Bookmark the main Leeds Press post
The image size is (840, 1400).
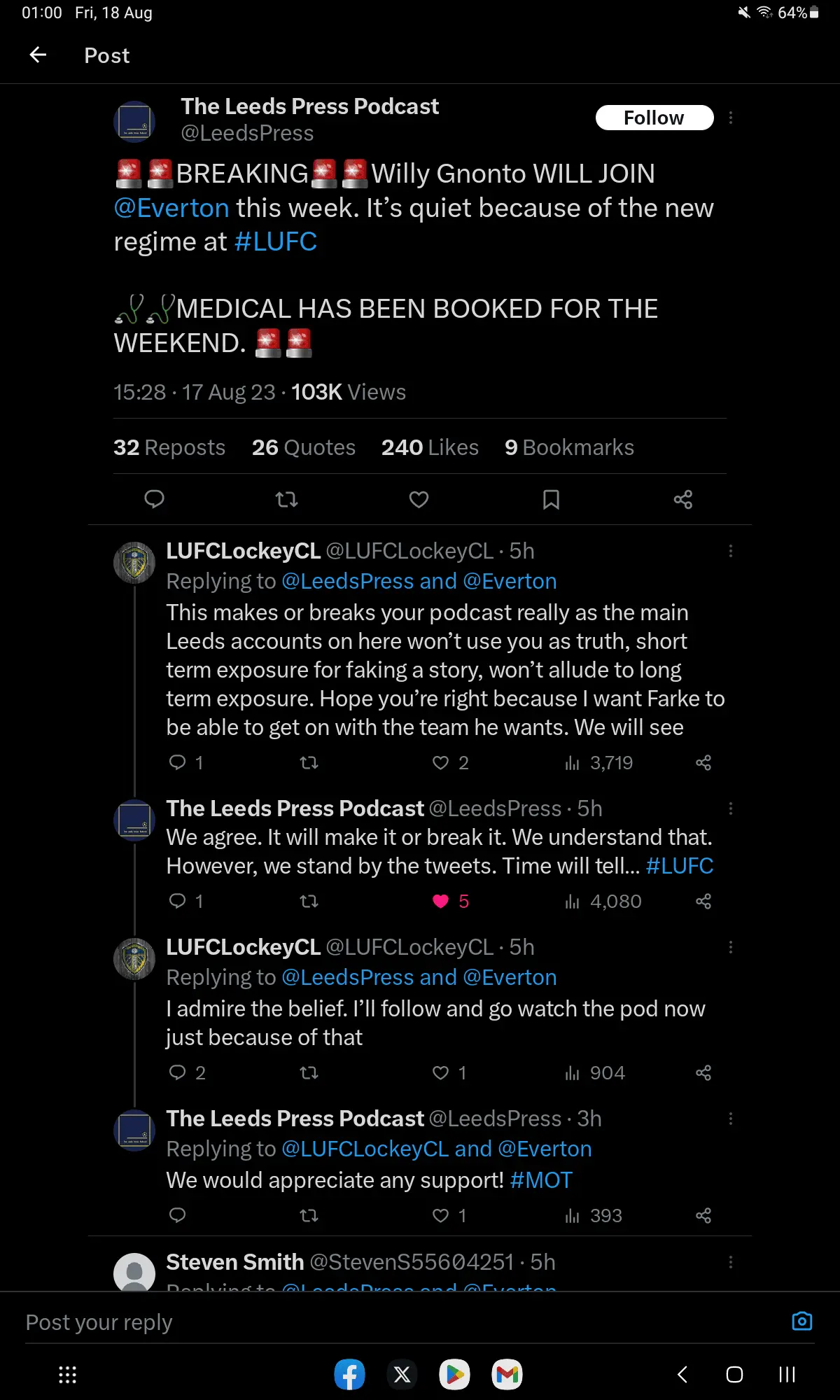point(551,499)
